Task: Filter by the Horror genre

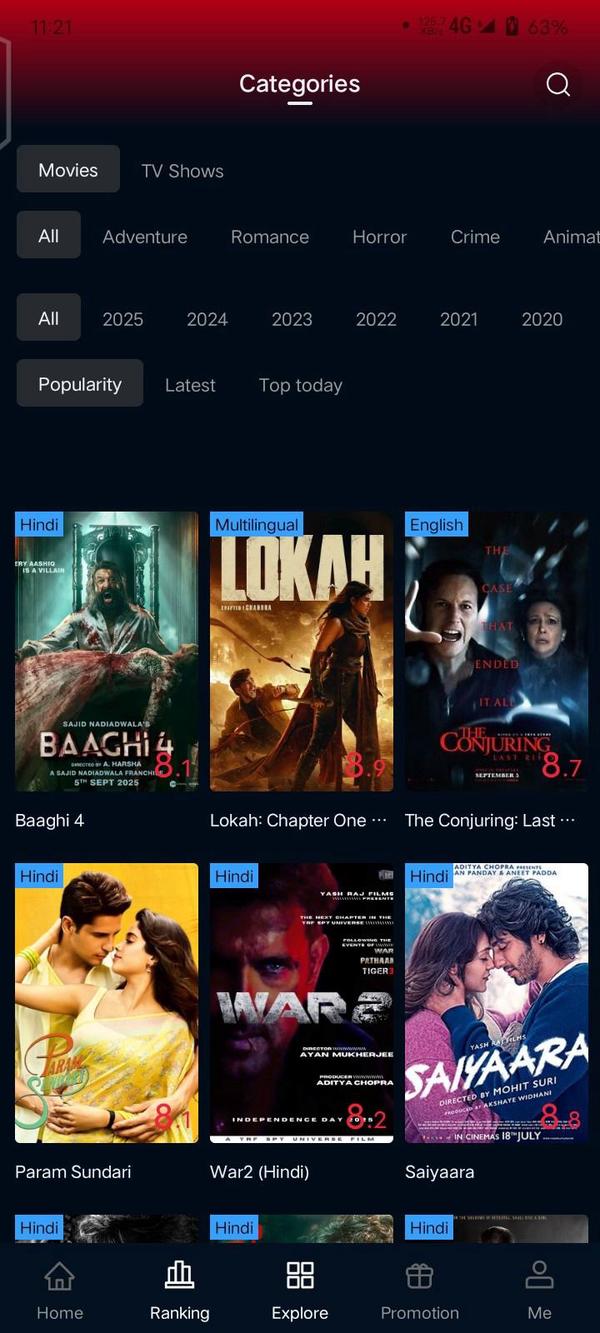Action: coord(379,237)
